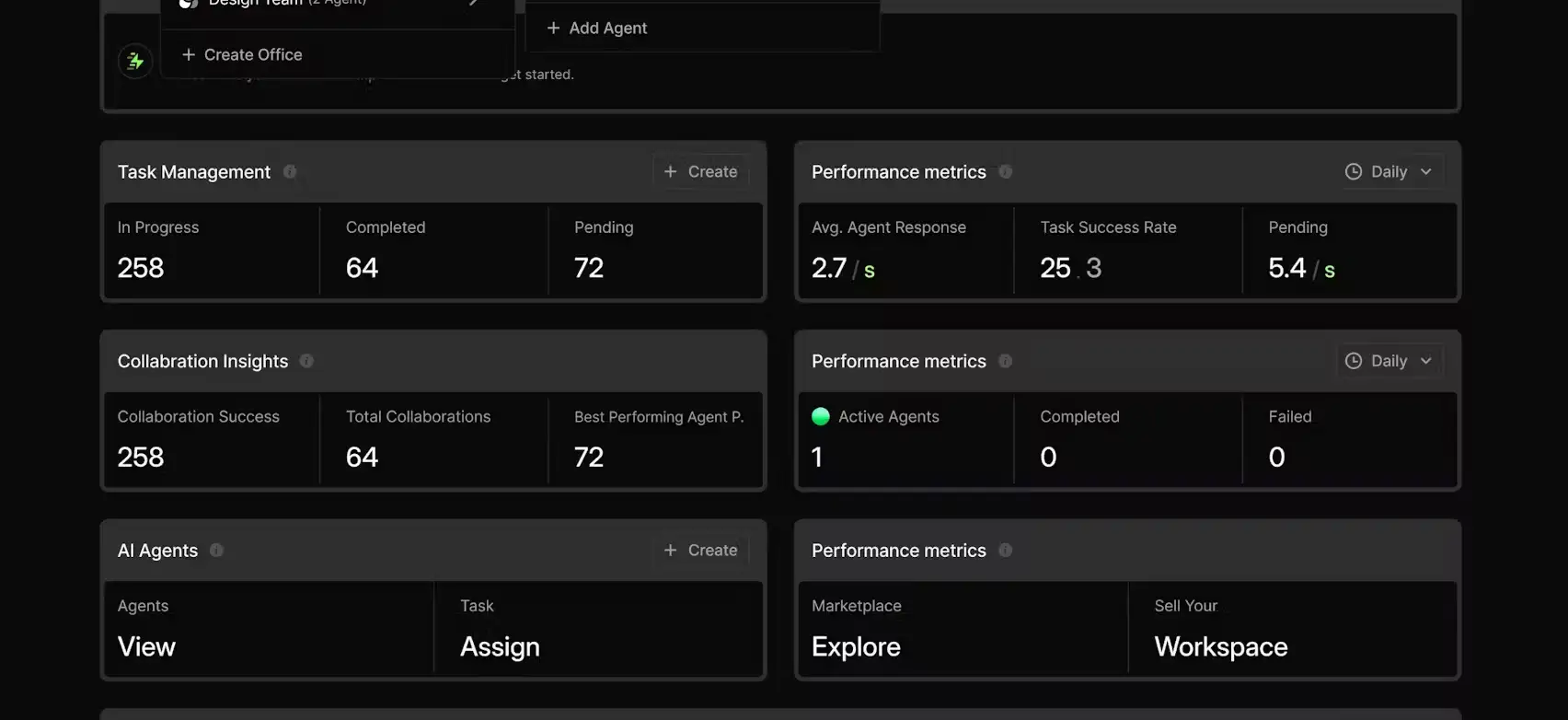This screenshot has height=720, width=1568.
Task: Choose Add Agent in the submenu
Action: [597, 29]
